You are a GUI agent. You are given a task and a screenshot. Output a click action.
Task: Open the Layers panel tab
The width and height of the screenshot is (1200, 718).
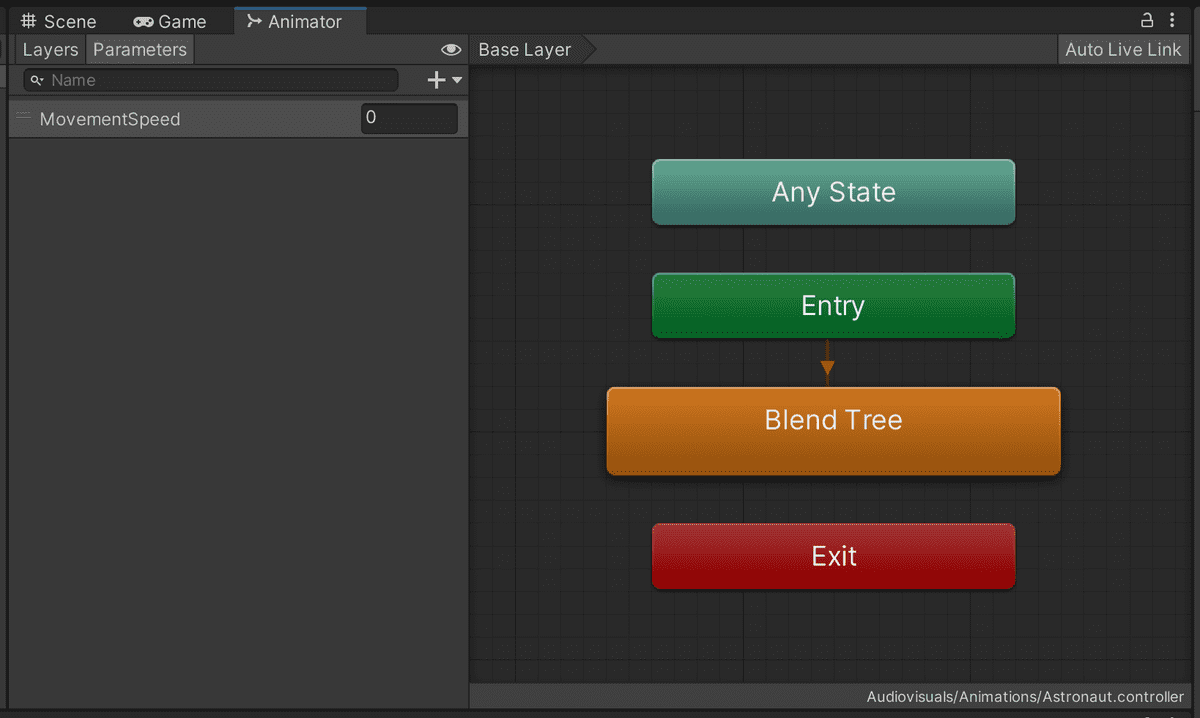(50, 50)
